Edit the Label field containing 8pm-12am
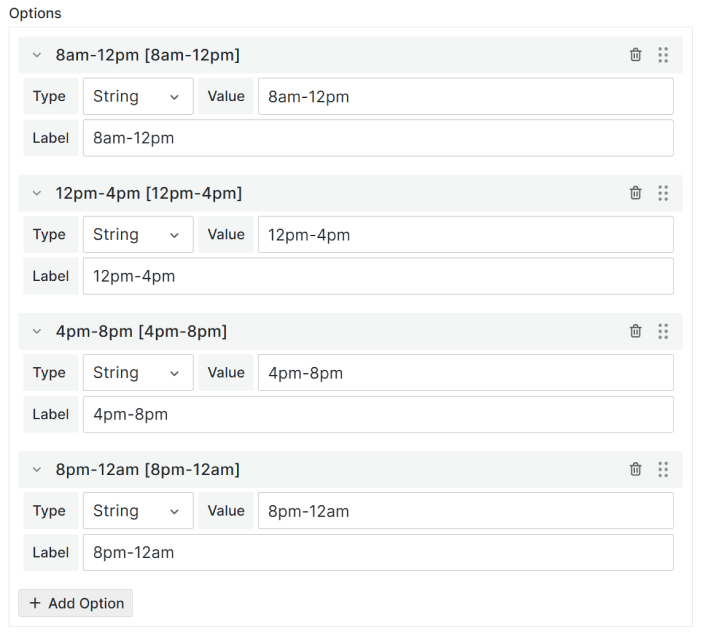705x632 pixels. point(378,552)
